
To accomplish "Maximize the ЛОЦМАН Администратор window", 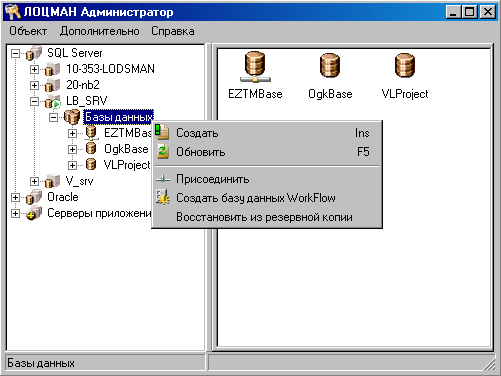I will point(469,12).
